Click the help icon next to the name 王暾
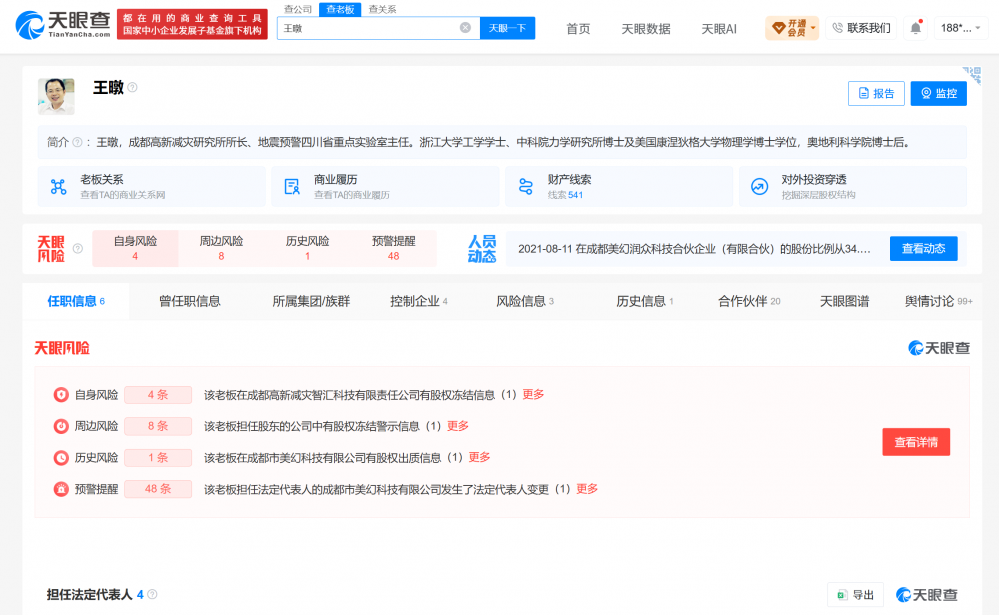This screenshot has height=615, width=999. point(133,87)
